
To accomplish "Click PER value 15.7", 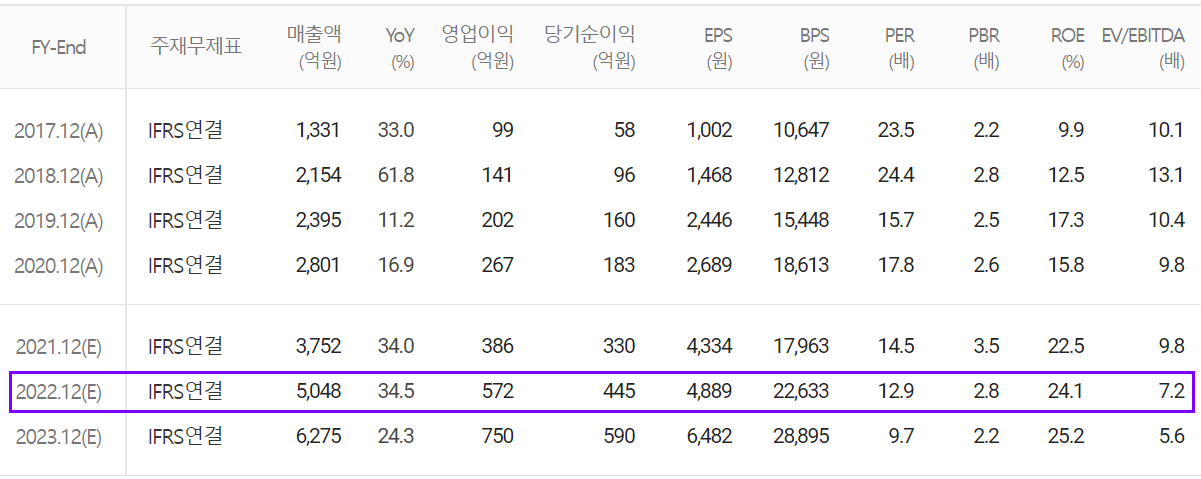I will pos(897,220).
